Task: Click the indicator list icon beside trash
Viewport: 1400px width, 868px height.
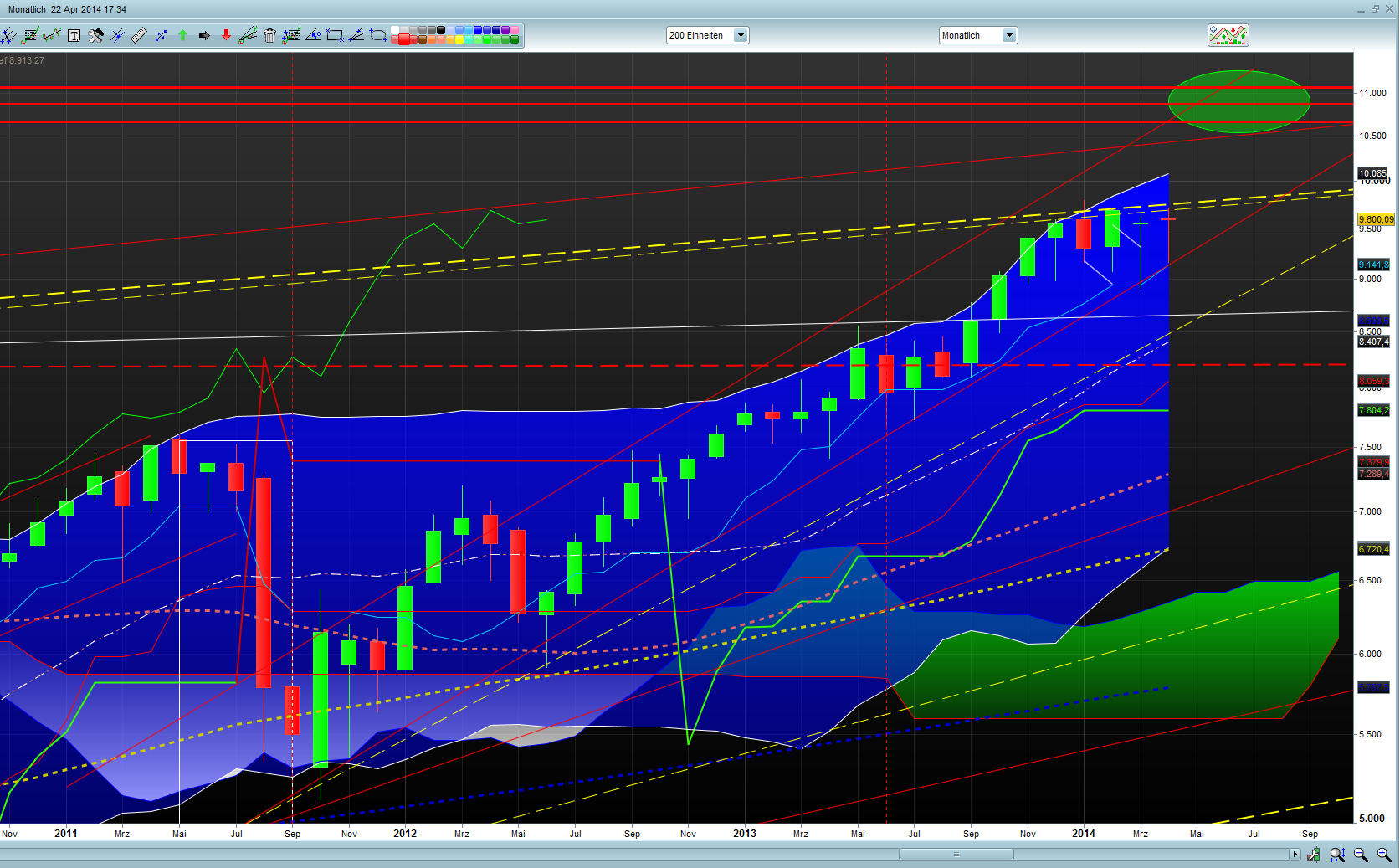Action: coord(291,35)
